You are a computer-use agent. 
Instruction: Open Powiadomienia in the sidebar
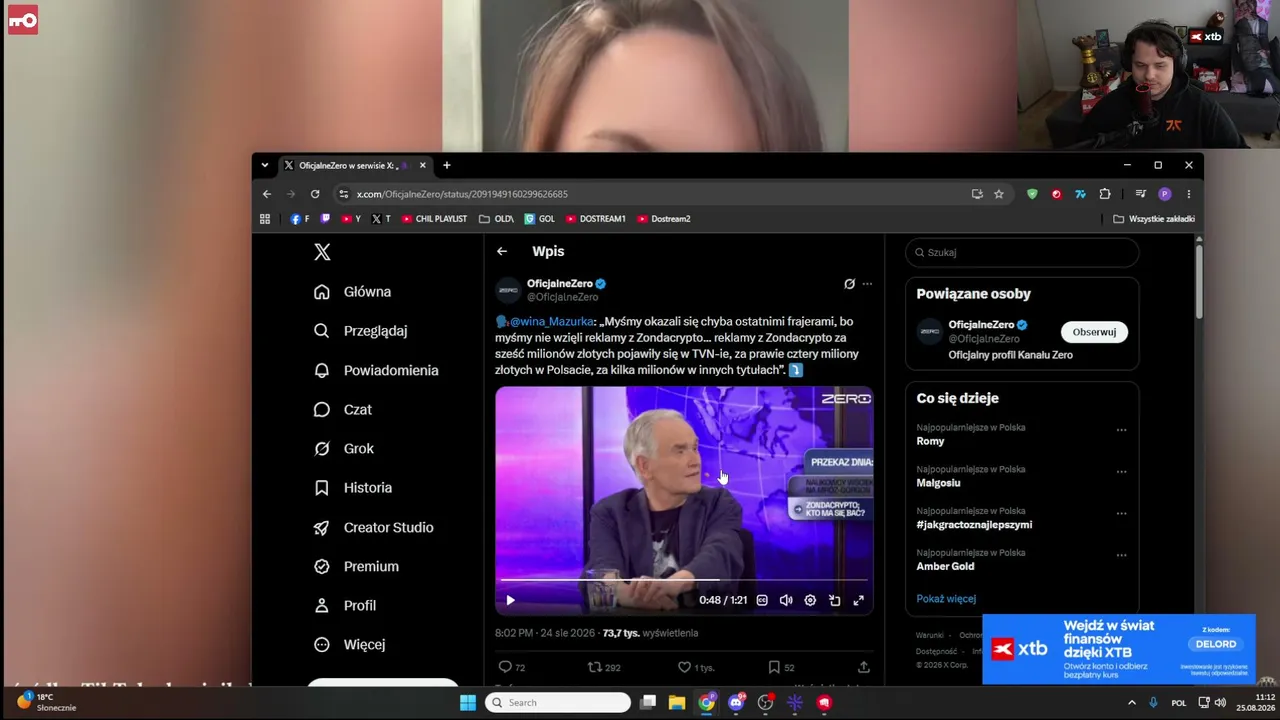click(x=376, y=370)
